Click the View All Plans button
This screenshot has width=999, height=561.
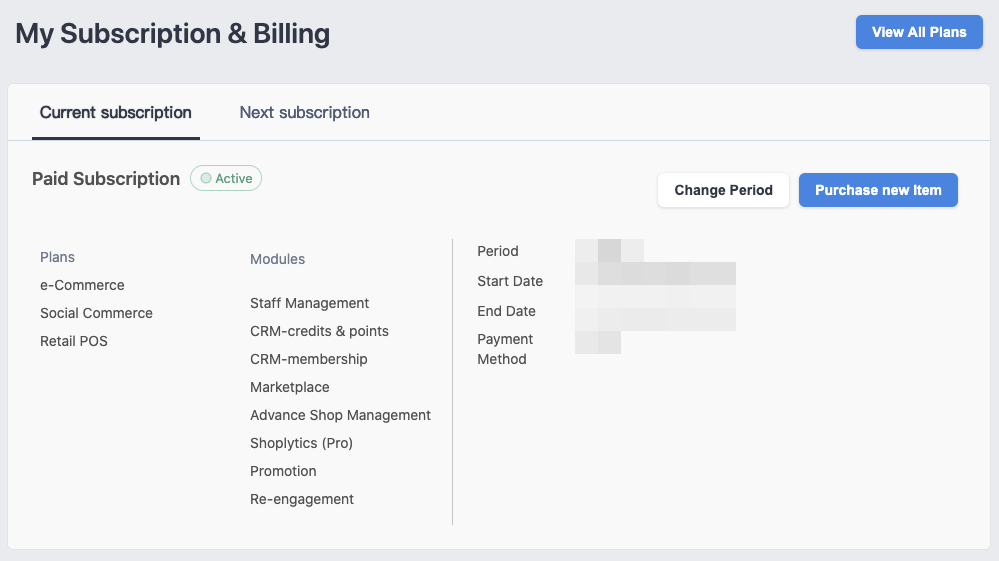919,32
